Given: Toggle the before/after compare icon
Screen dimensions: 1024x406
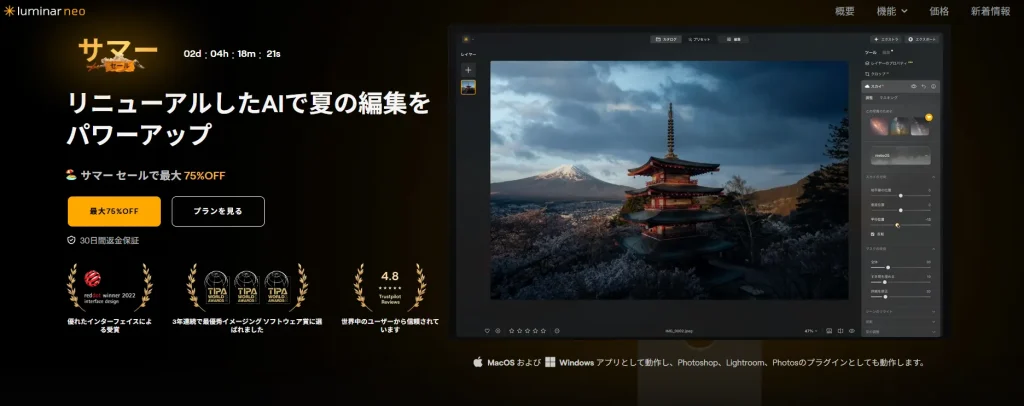Looking at the screenshot, I should (x=840, y=331).
